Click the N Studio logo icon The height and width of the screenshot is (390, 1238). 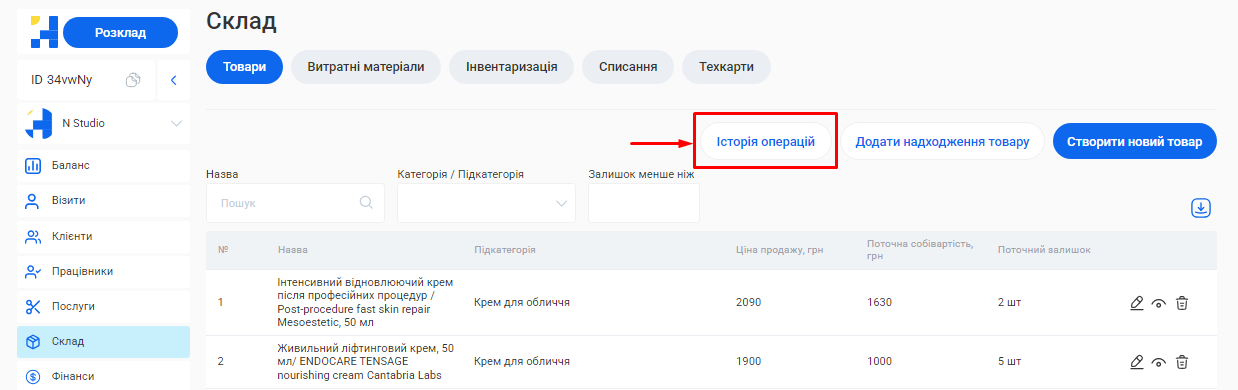[x=39, y=124]
